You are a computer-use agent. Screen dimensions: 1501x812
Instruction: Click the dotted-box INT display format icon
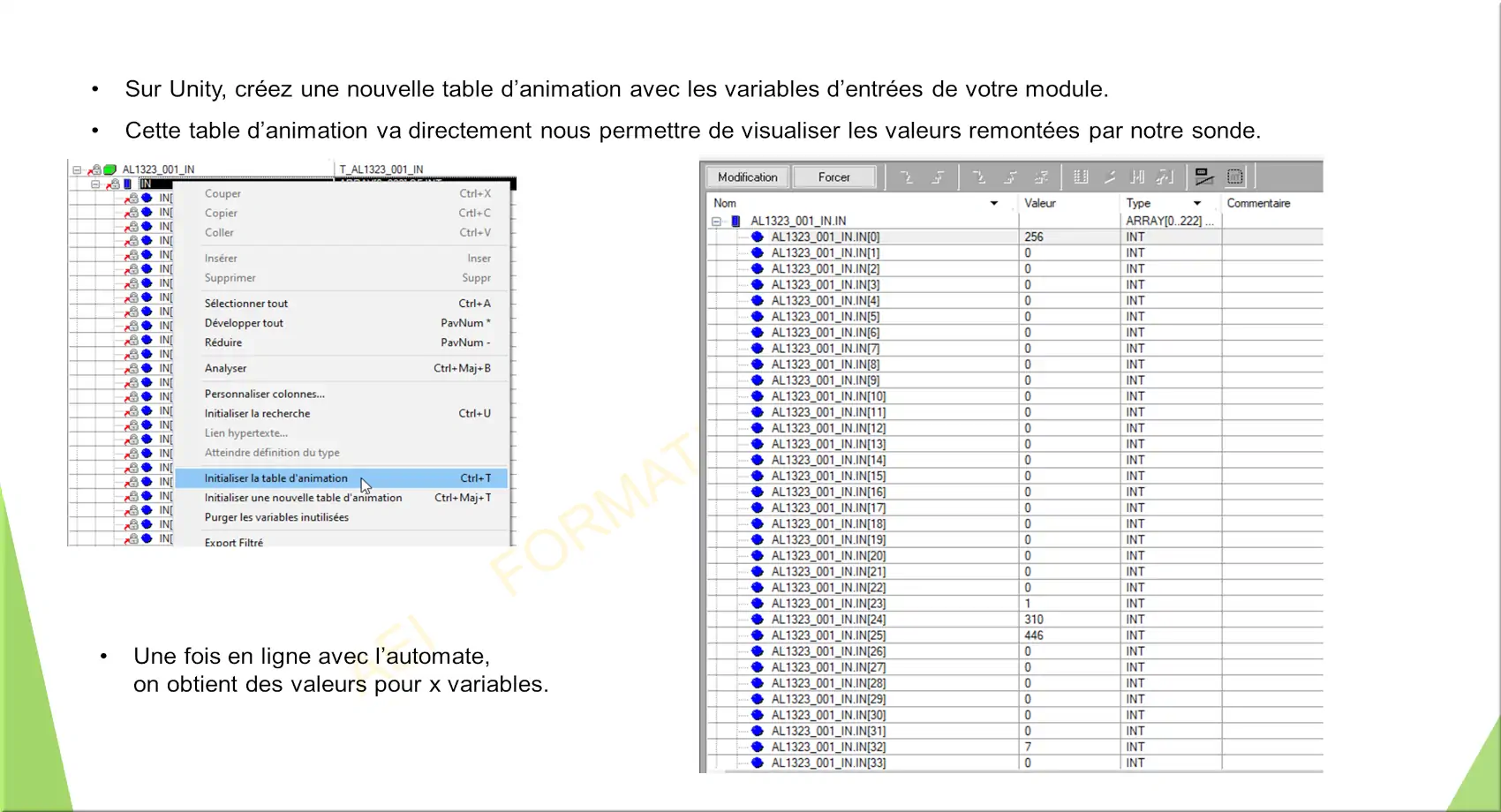1235,177
